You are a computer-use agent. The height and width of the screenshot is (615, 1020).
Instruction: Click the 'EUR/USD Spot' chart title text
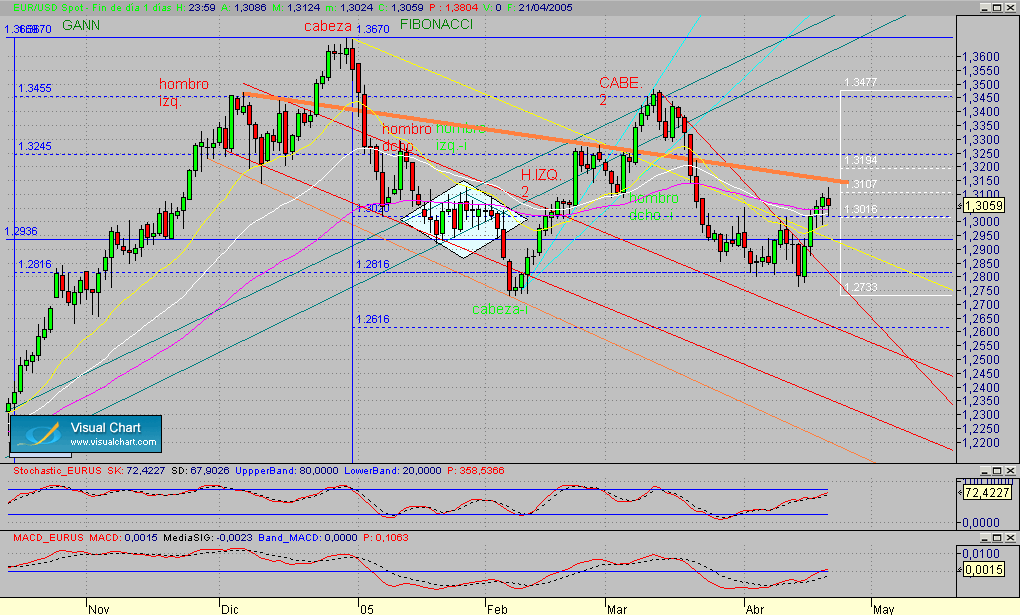coord(49,8)
